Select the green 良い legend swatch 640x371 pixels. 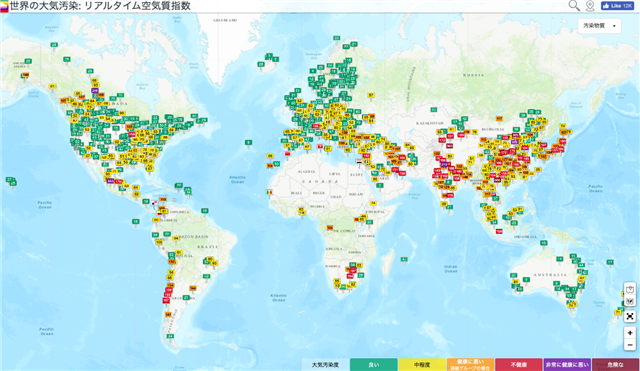click(x=373, y=365)
